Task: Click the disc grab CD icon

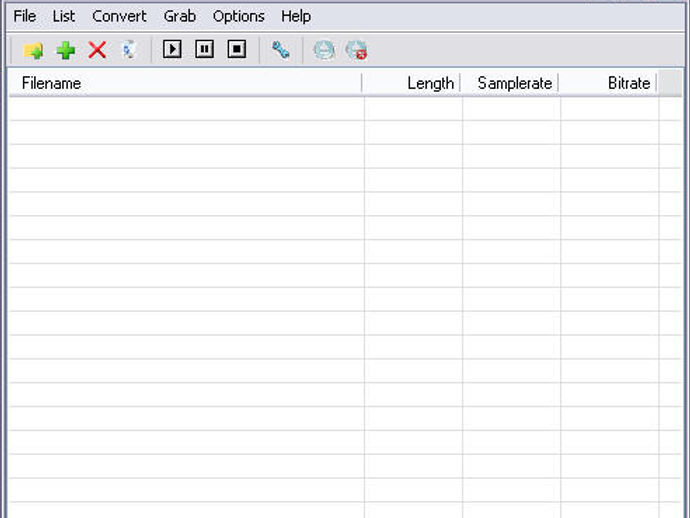Action: (x=324, y=50)
